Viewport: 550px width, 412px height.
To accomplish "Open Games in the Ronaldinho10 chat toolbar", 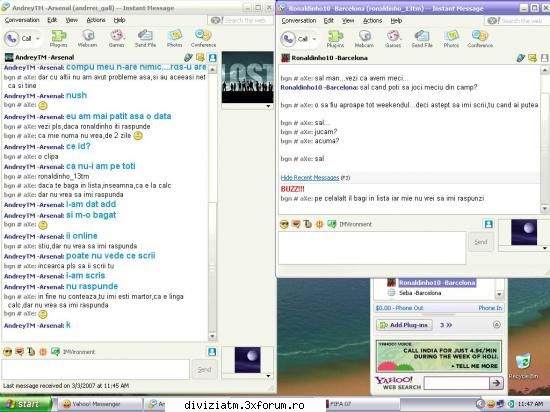I will coord(393,39).
